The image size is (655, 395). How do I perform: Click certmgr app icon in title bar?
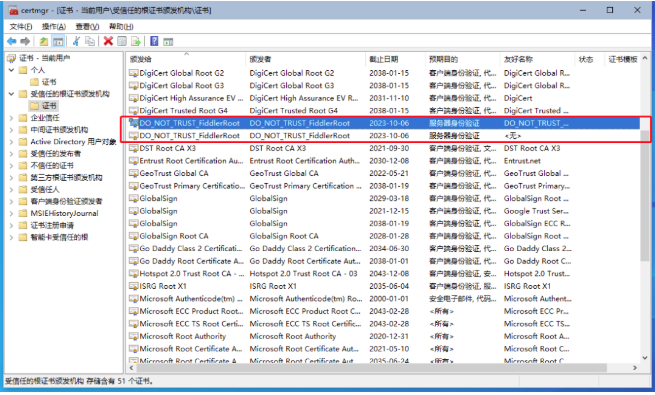14,10
